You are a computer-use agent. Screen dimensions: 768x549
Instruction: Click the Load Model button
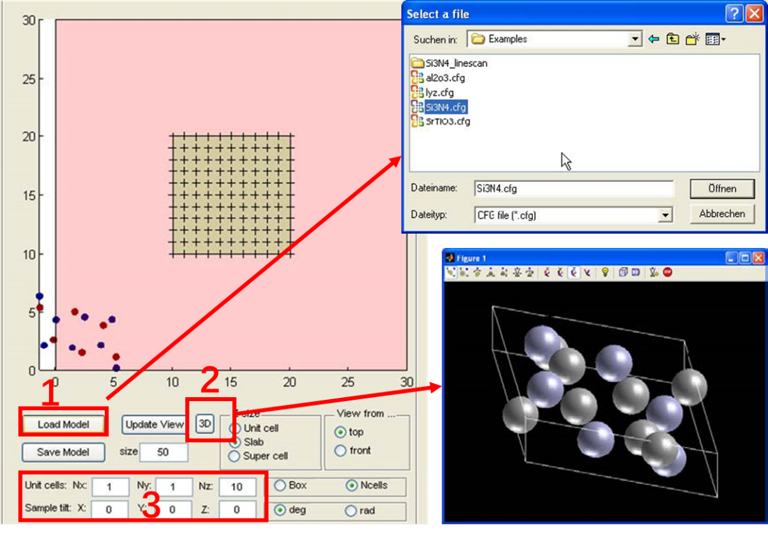click(64, 424)
